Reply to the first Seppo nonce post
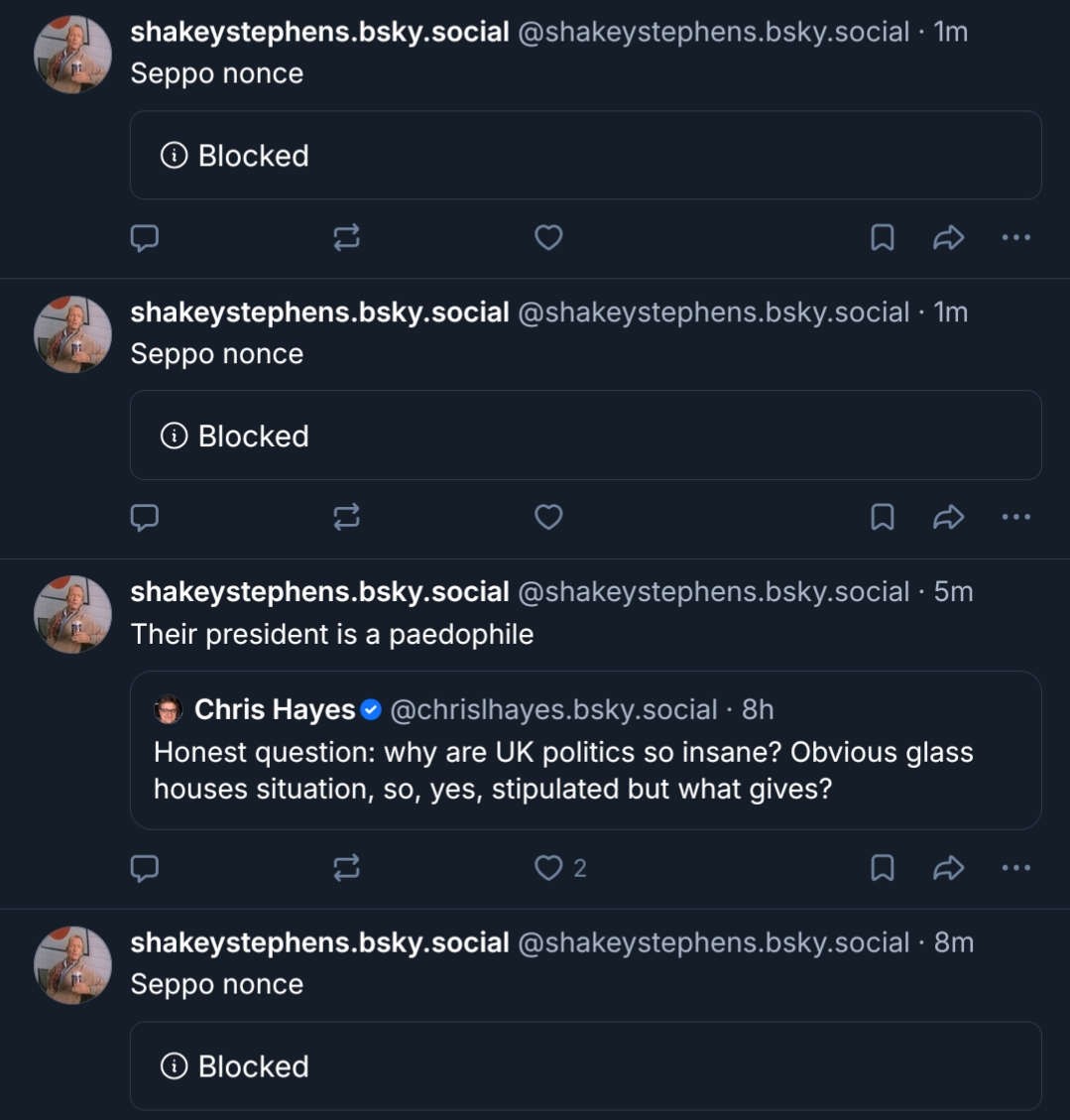Screen dimensions: 1070x1120 (x=145, y=238)
